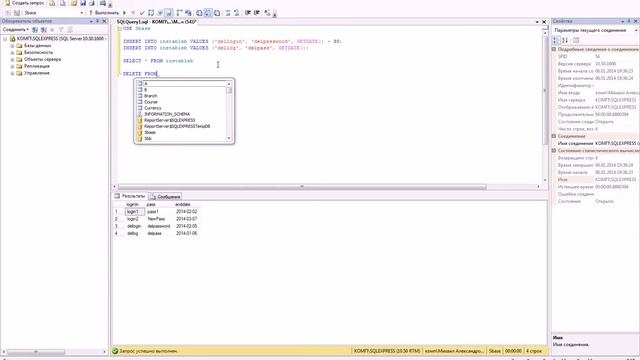640x360 pixels.
Task: Click the login1 cell in results grid
Action: [x=134, y=212]
